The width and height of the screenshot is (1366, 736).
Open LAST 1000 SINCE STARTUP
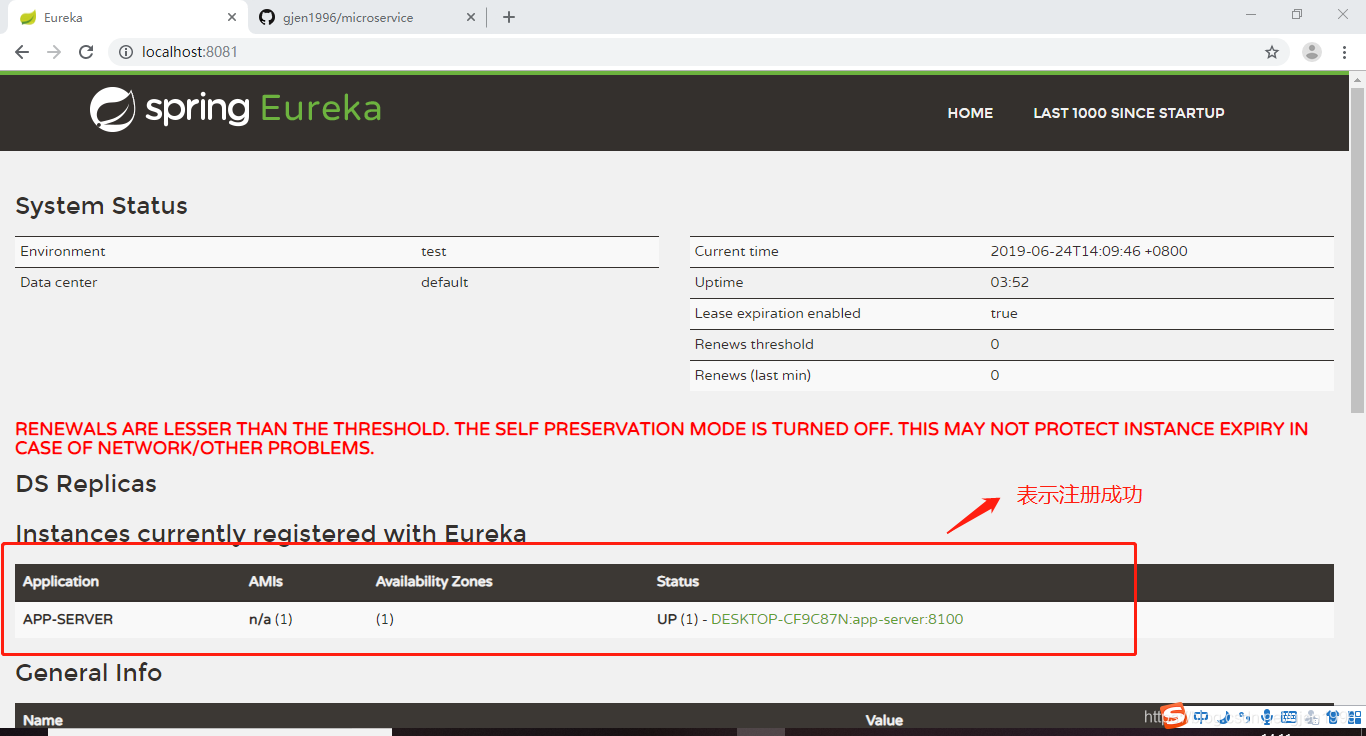1129,113
